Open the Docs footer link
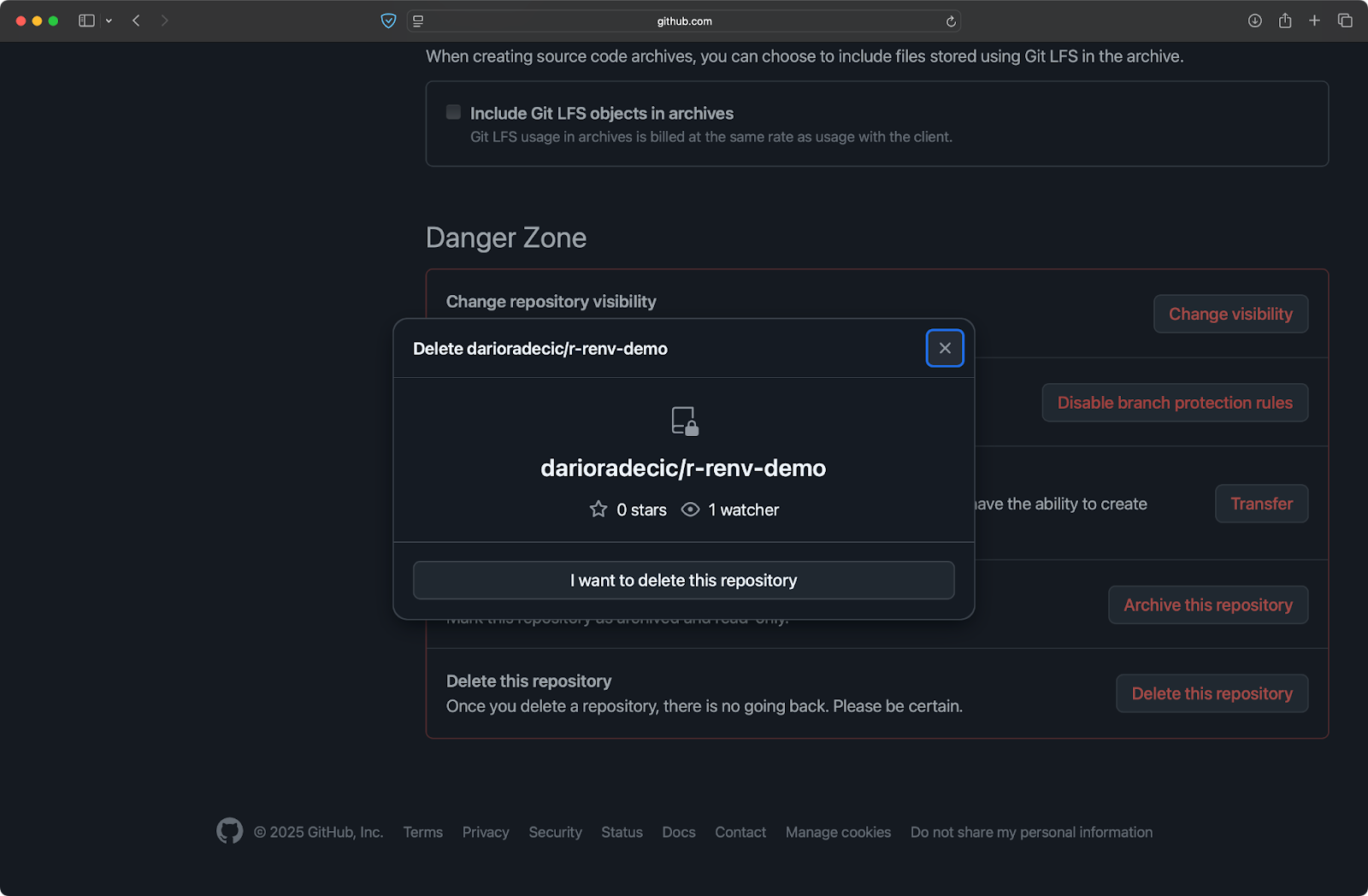Screen dimensions: 1368x896 (x=679, y=832)
